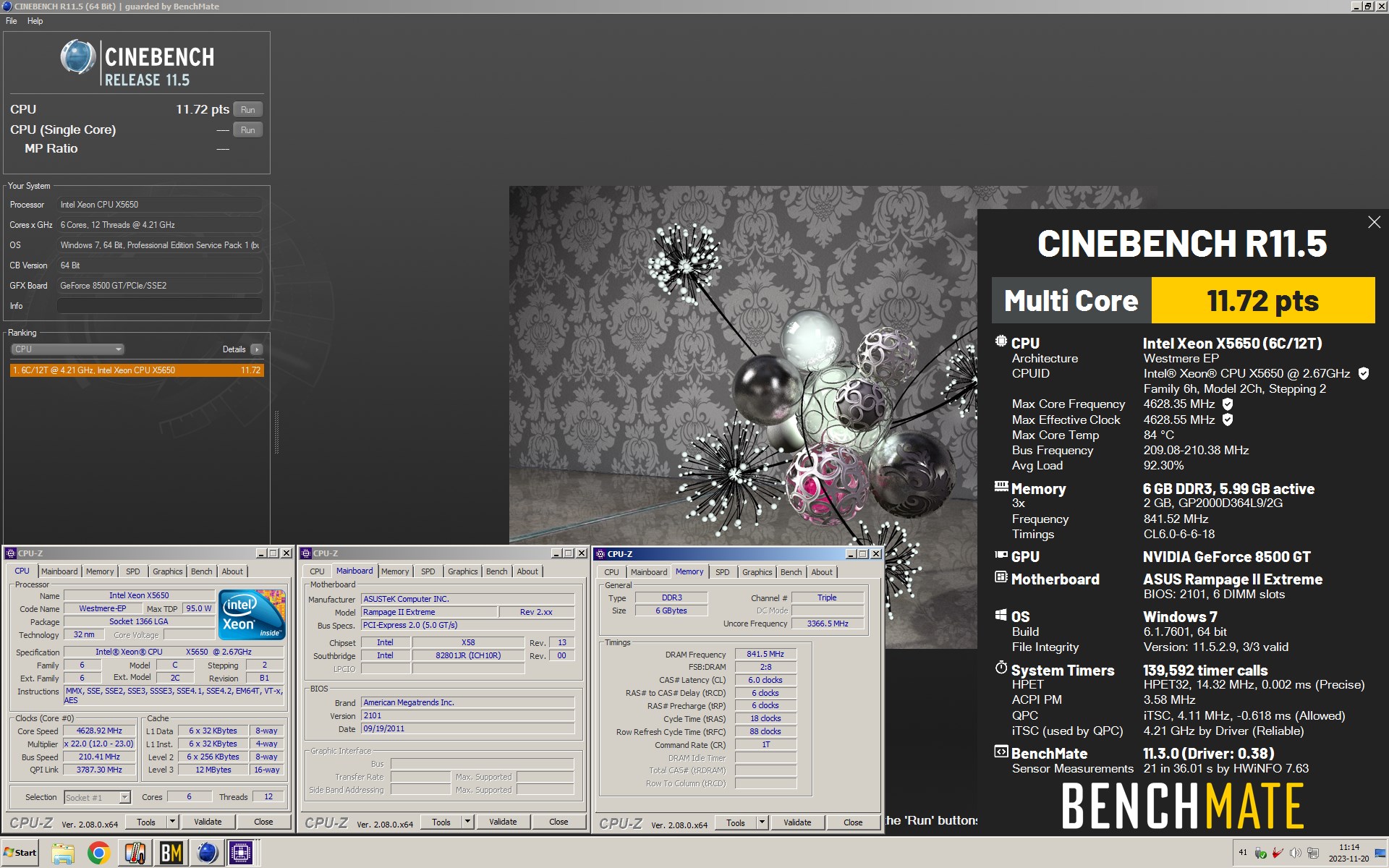Switch to CPU-Z taskbar icon
The height and width of the screenshot is (868, 1389).
click(x=241, y=854)
